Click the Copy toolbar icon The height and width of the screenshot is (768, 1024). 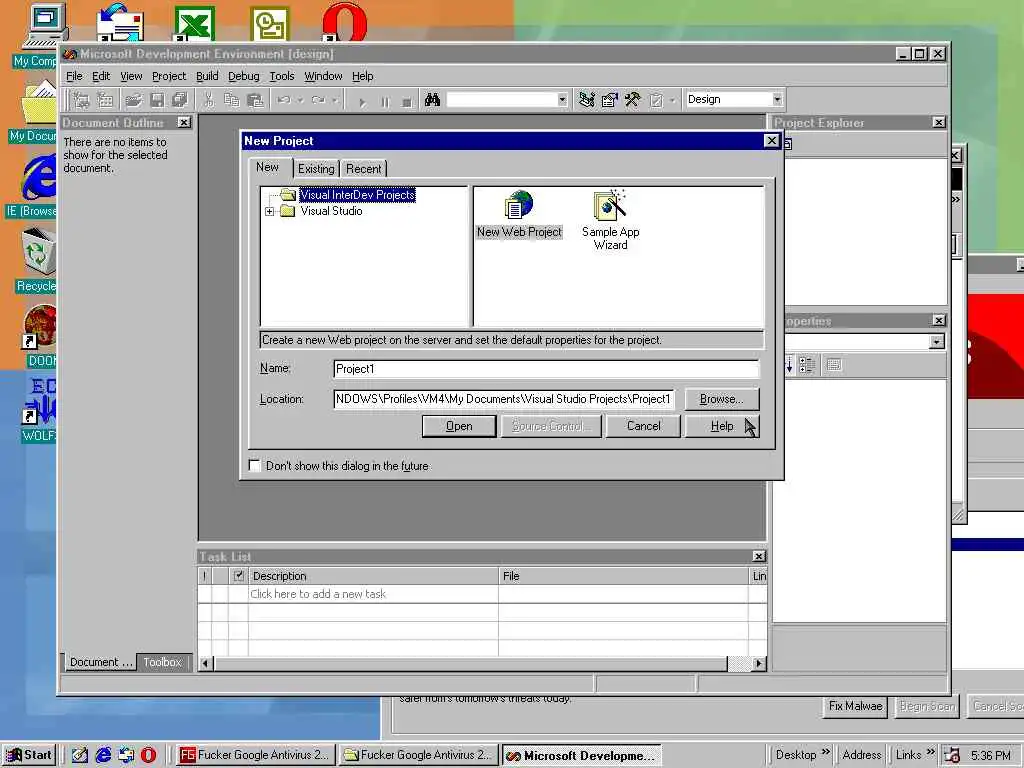(232, 100)
